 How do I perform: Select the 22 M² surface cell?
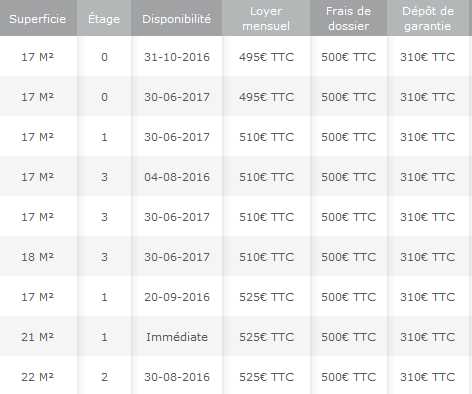(38, 377)
